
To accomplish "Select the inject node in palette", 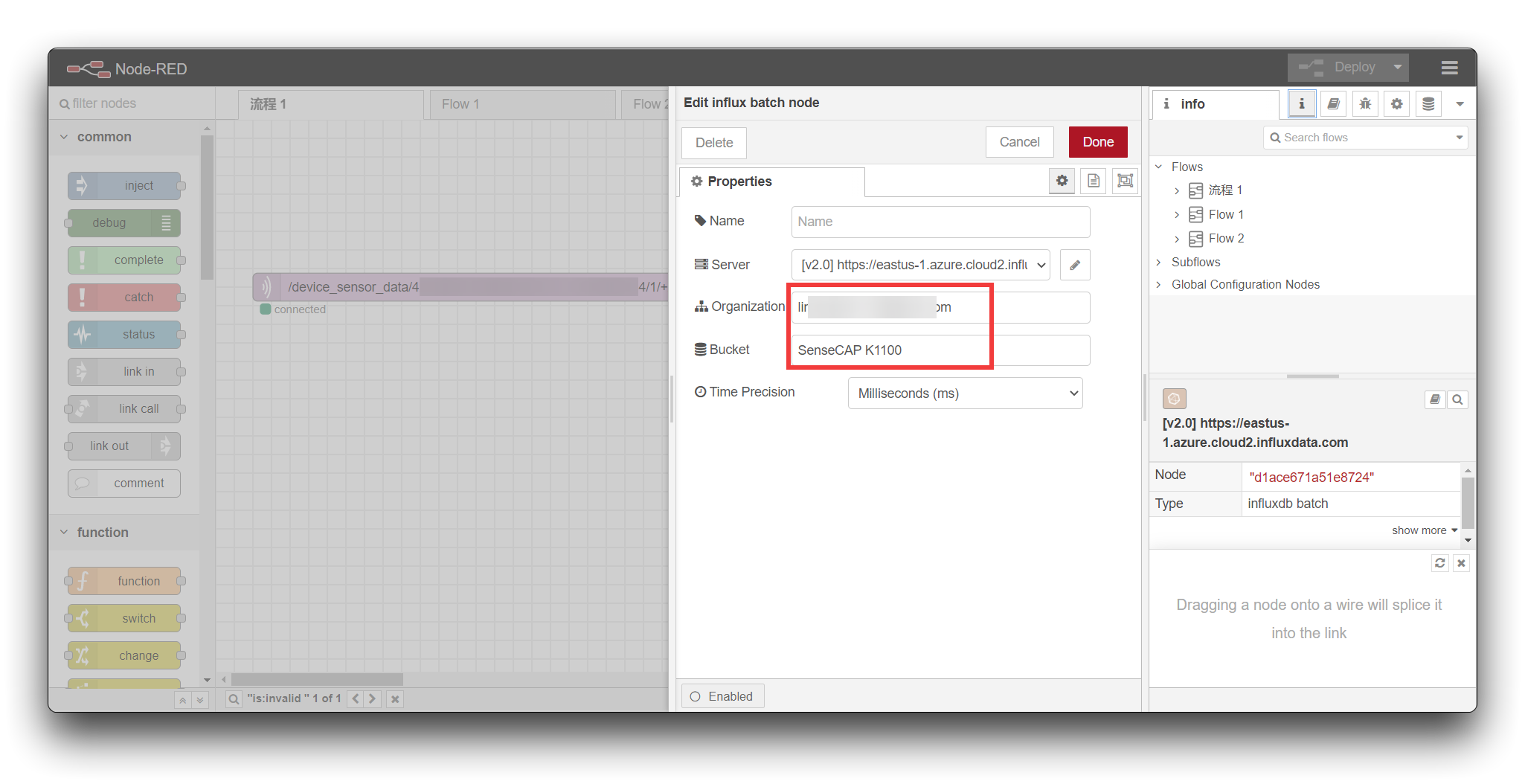I will coord(125,186).
